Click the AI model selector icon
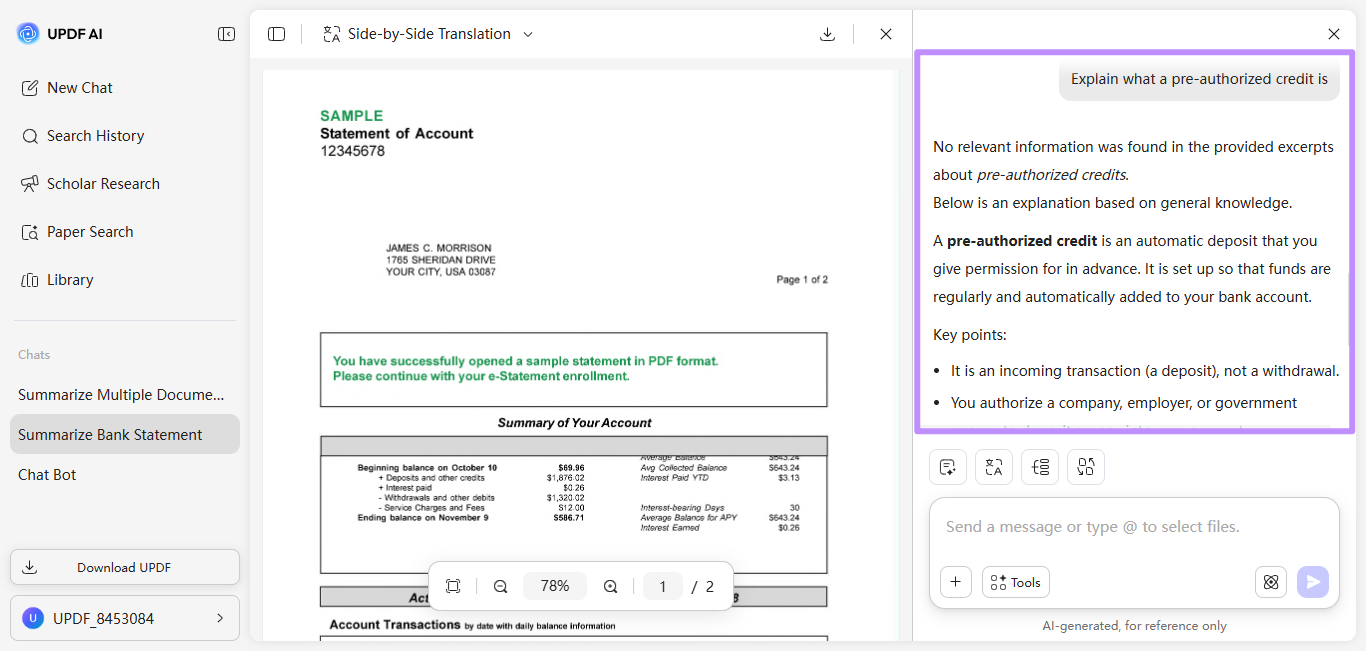This screenshot has height=651, width=1366. click(x=1271, y=582)
